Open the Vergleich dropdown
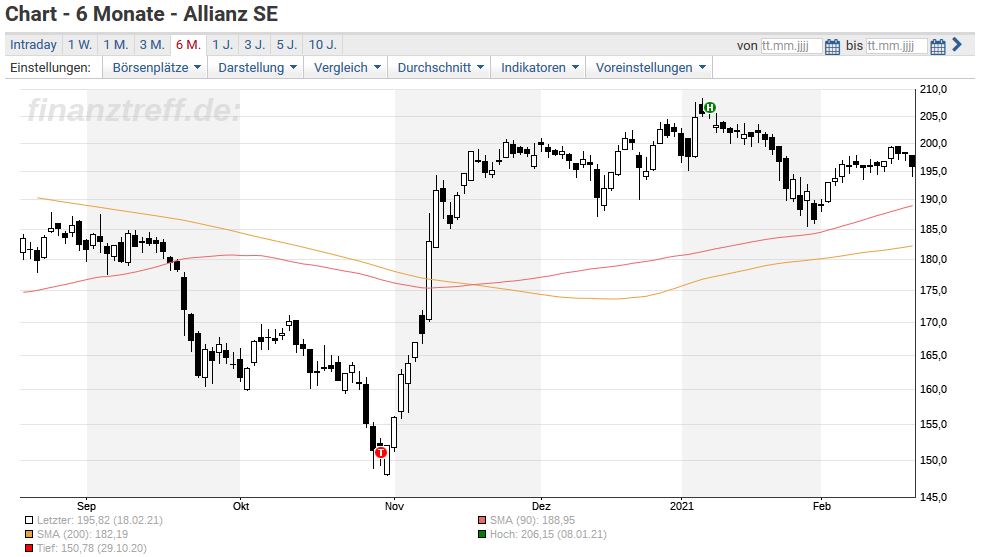The height and width of the screenshot is (557, 982). pyautogui.click(x=346, y=68)
